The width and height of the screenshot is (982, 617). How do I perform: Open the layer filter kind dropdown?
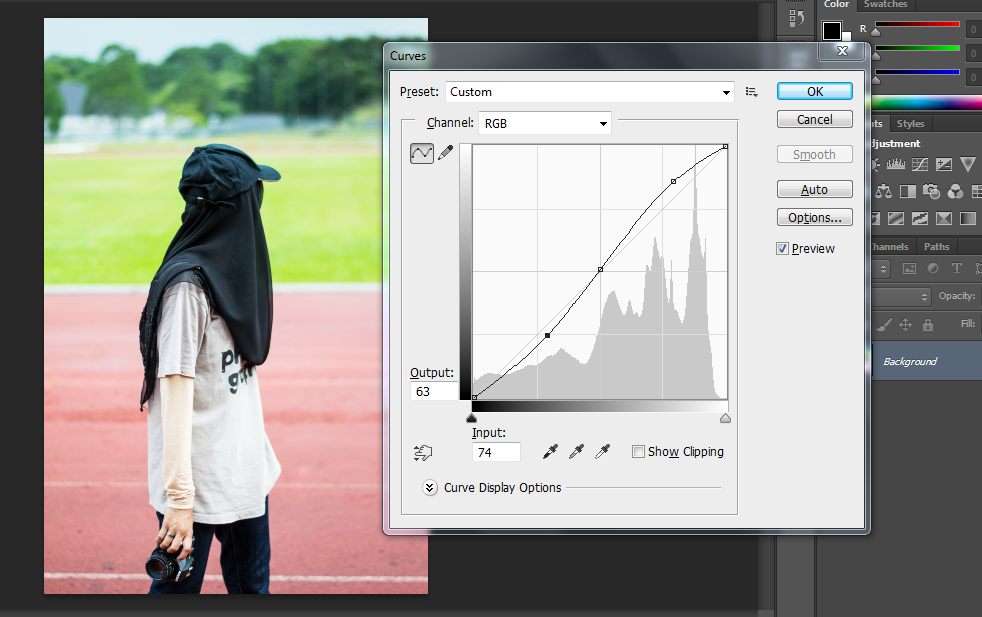pos(881,269)
